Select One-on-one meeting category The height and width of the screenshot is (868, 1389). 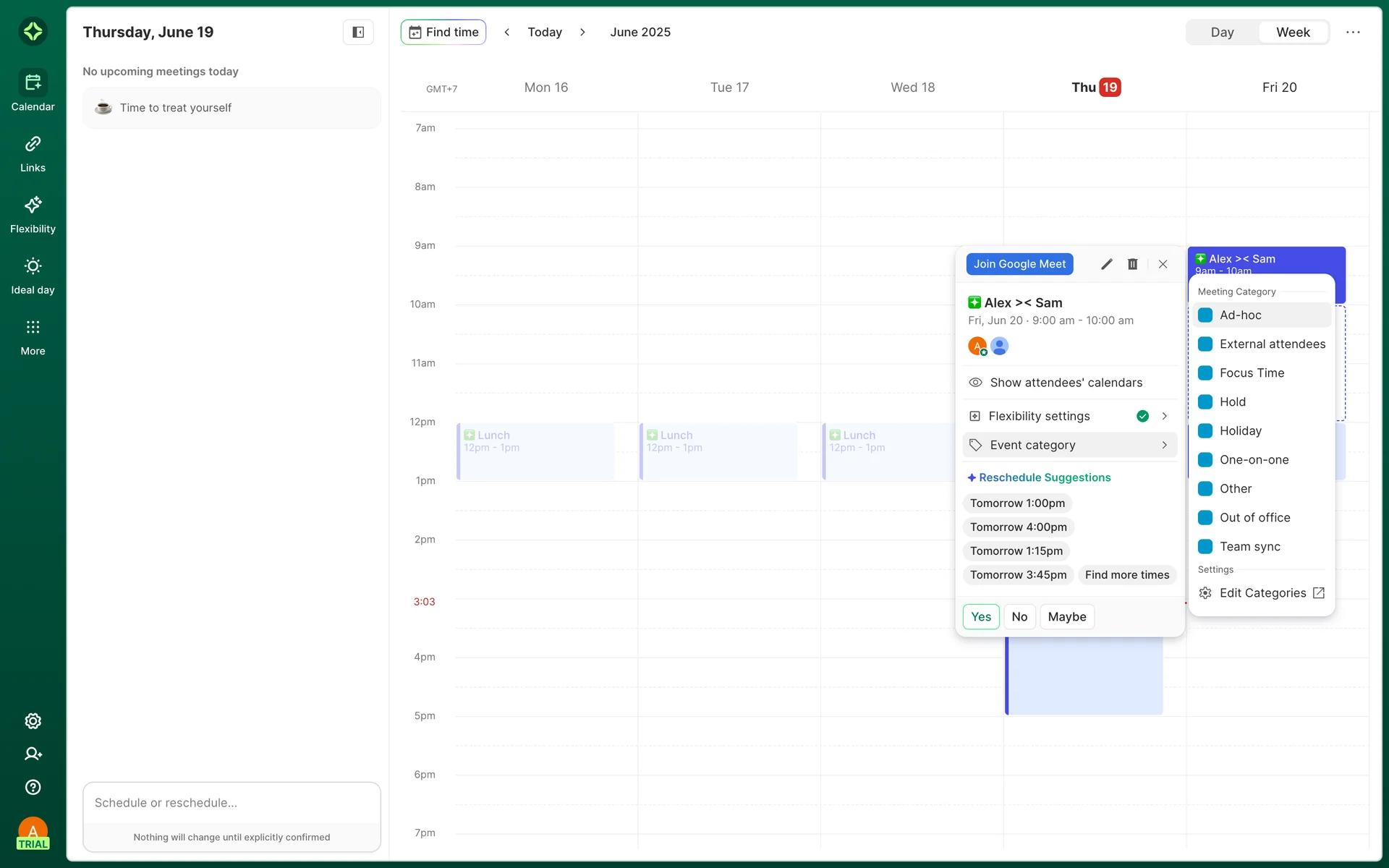(x=1254, y=459)
